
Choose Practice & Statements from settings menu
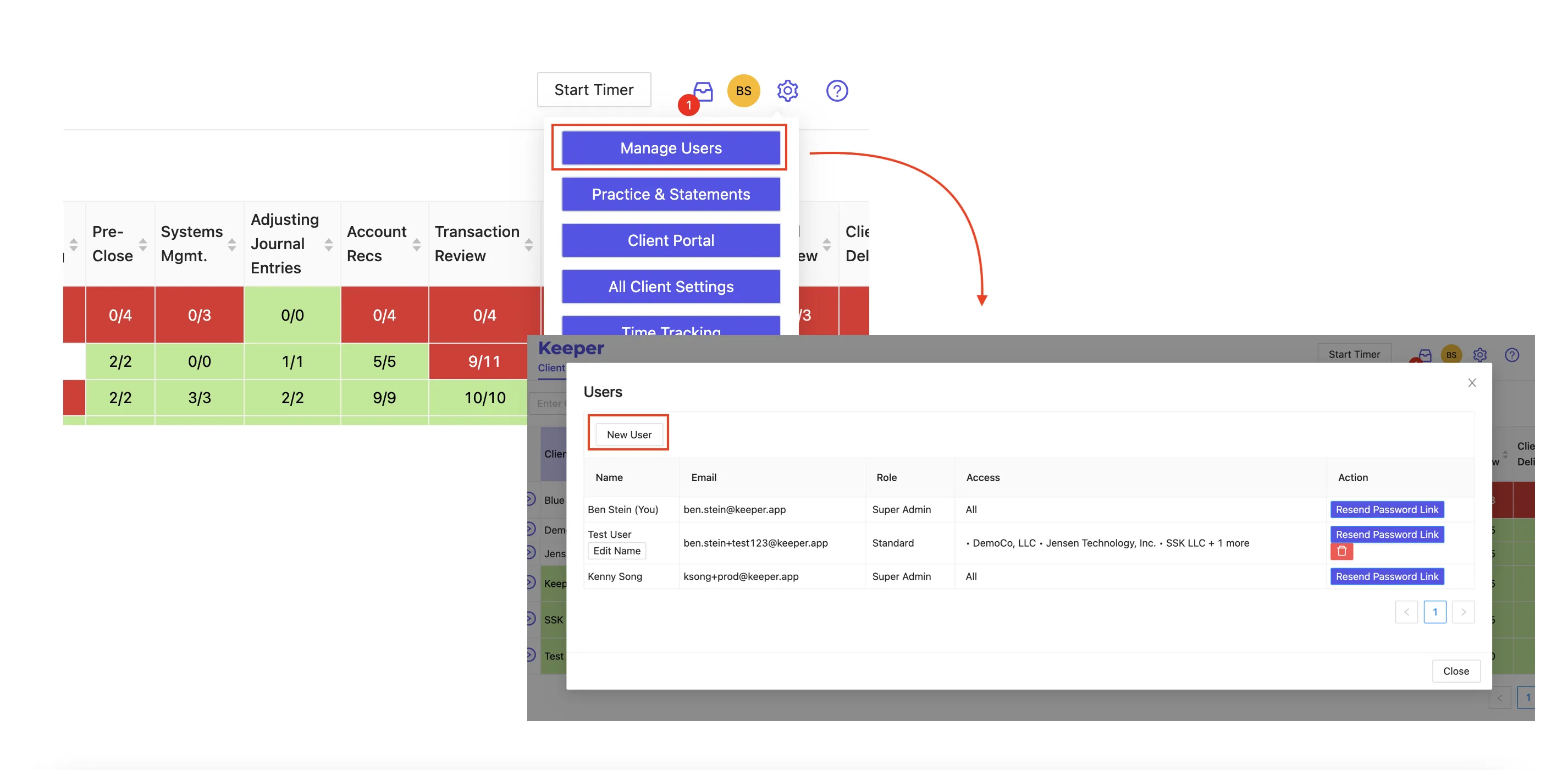(x=670, y=194)
